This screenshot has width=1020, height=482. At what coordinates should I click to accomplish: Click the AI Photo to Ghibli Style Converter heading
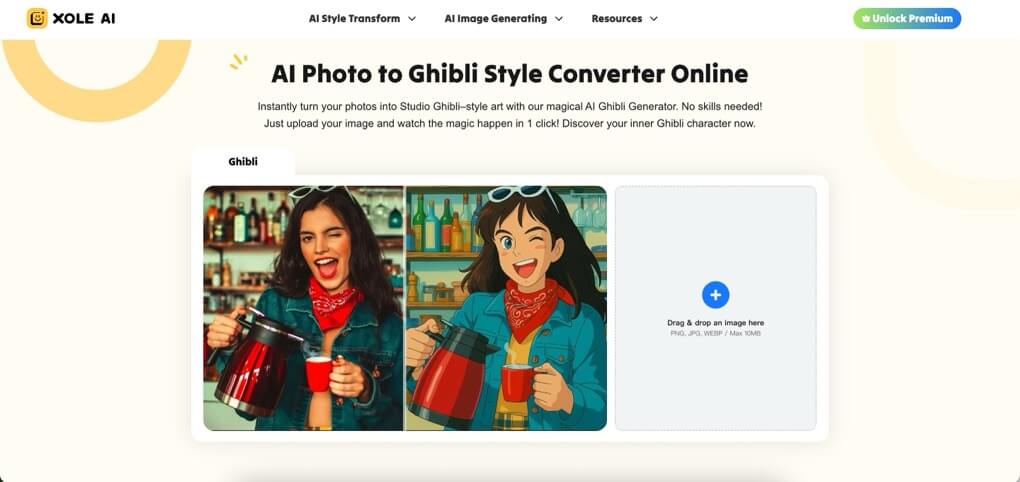pyautogui.click(x=509, y=74)
